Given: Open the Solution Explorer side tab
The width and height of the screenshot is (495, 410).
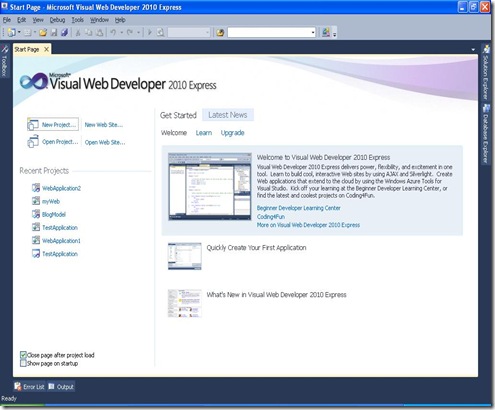Looking at the screenshot, I should coord(486,72).
